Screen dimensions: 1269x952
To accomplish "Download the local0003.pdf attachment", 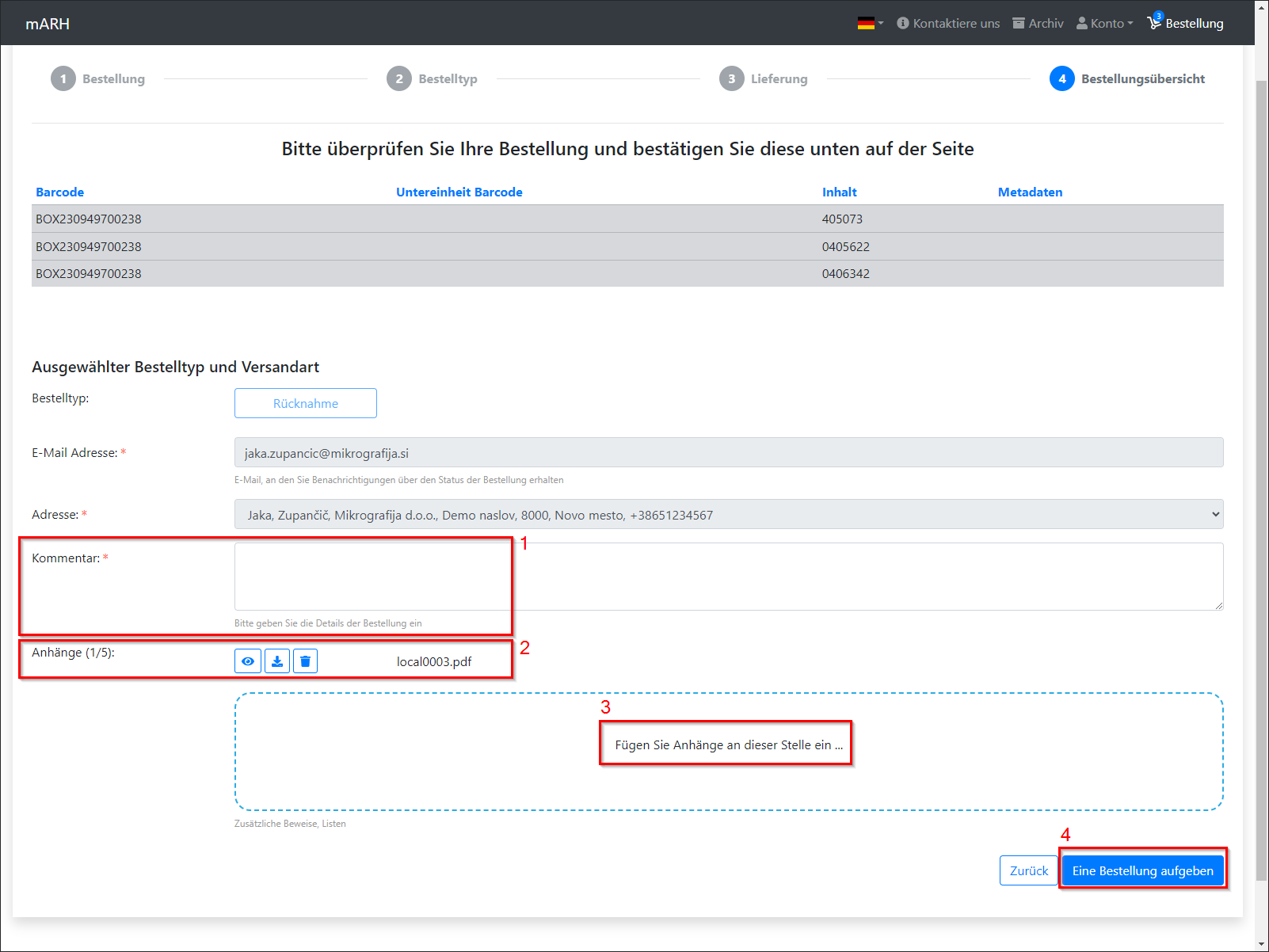I will pyautogui.click(x=277, y=661).
